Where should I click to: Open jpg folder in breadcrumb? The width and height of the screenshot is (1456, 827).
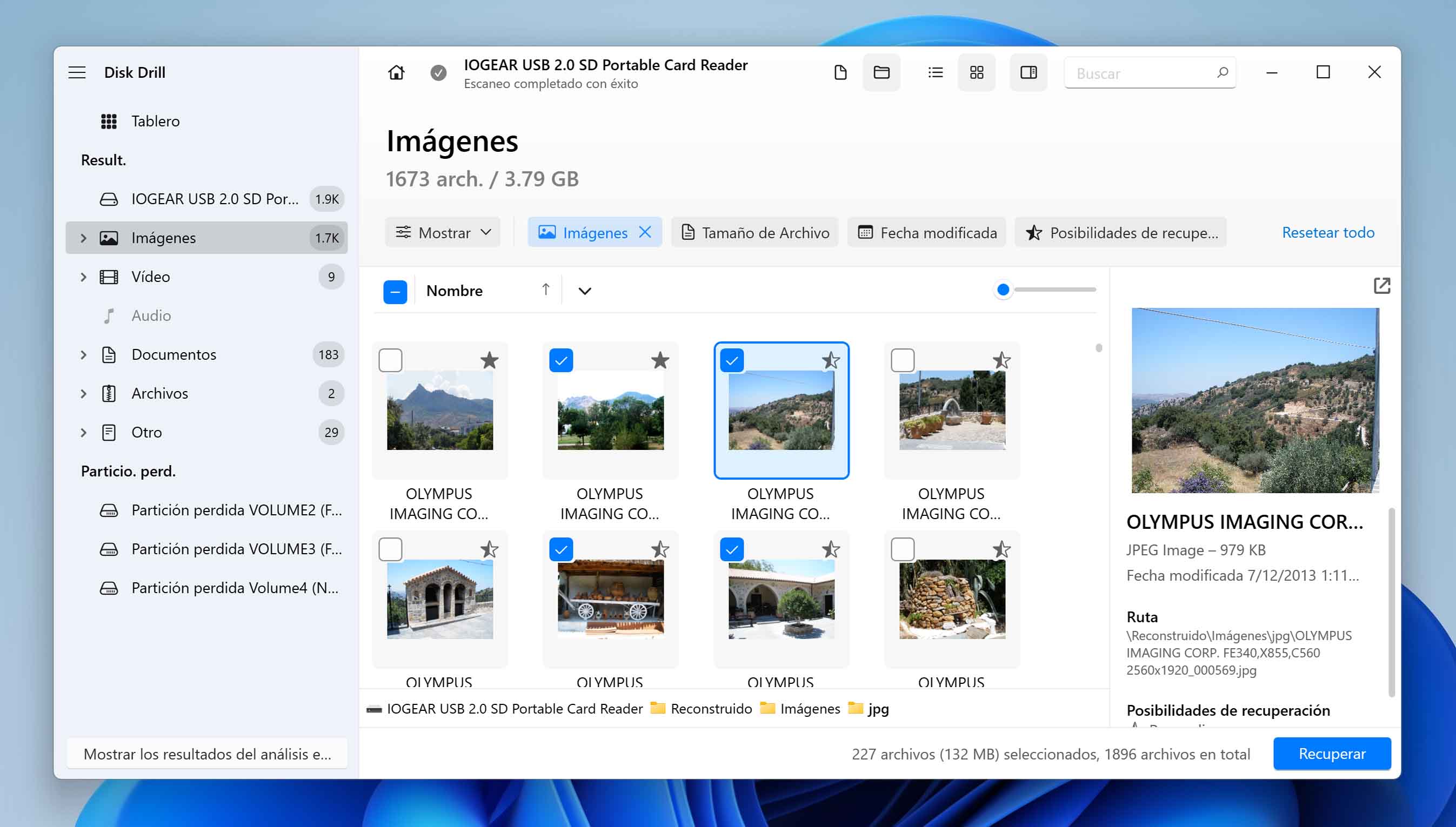[x=869, y=708]
